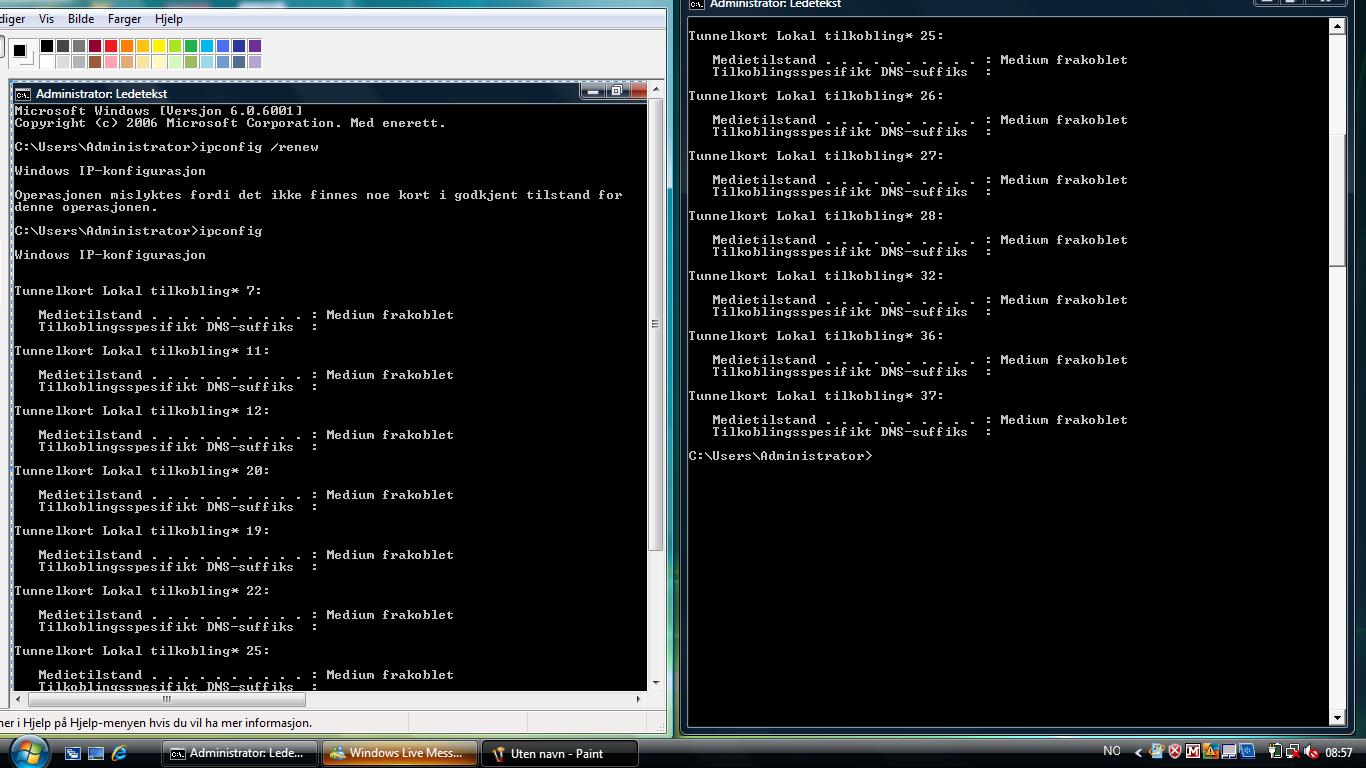The height and width of the screenshot is (768, 1366).
Task: Open the McAfee M tray icon
Action: (1193, 752)
